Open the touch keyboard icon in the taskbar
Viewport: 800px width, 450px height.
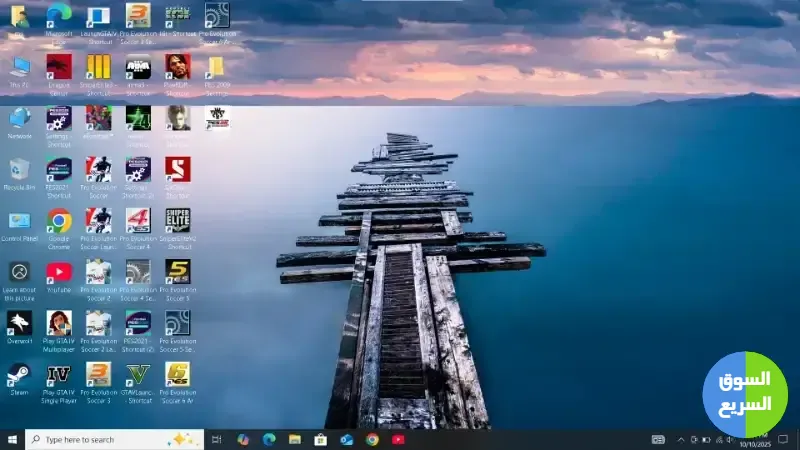pos(658,439)
